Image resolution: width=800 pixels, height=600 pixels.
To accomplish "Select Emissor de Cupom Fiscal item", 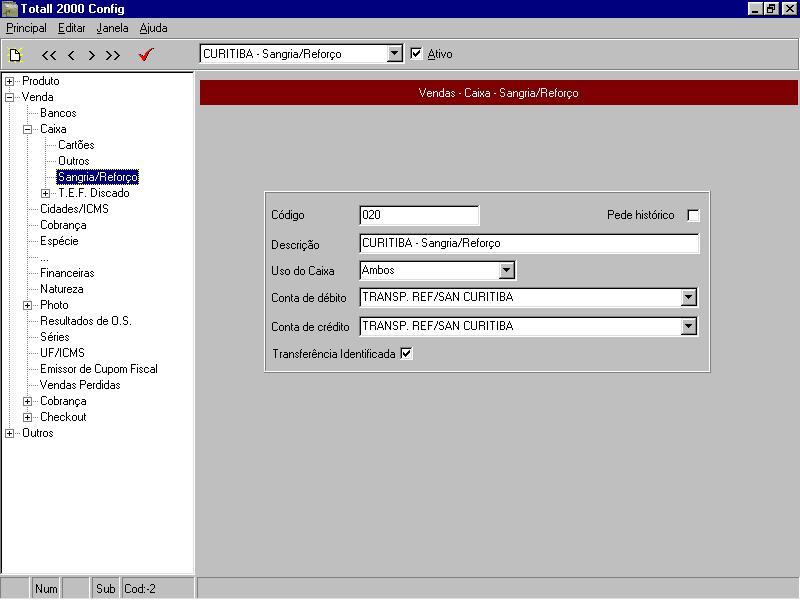I will [x=99, y=369].
